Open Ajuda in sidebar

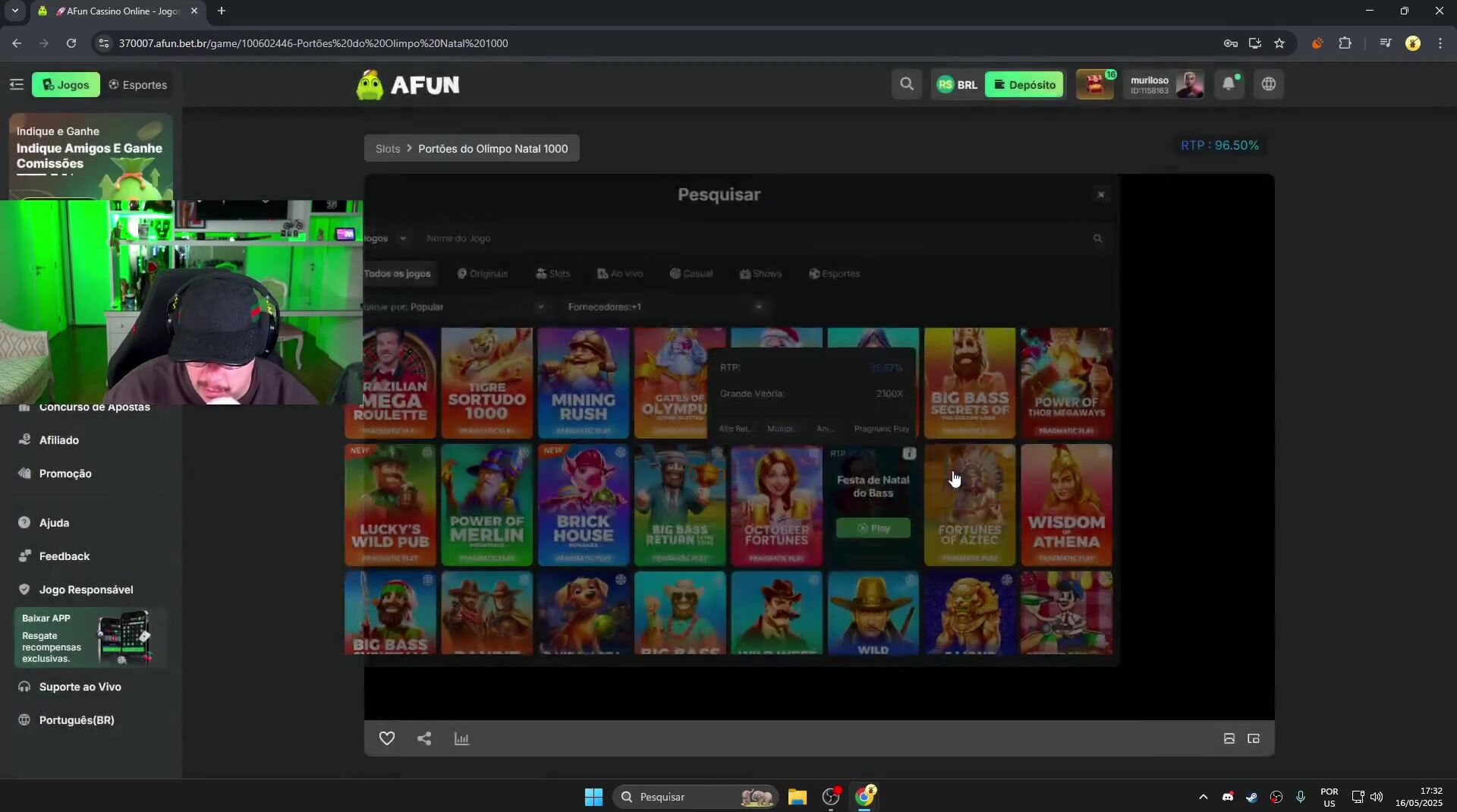54,523
